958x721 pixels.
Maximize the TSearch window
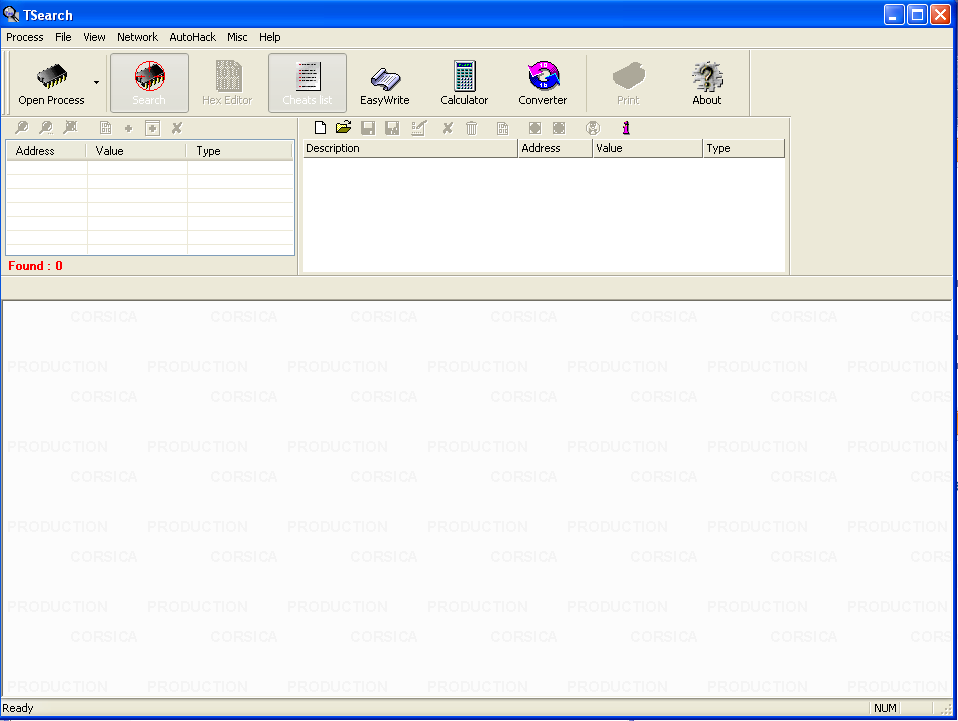917,15
